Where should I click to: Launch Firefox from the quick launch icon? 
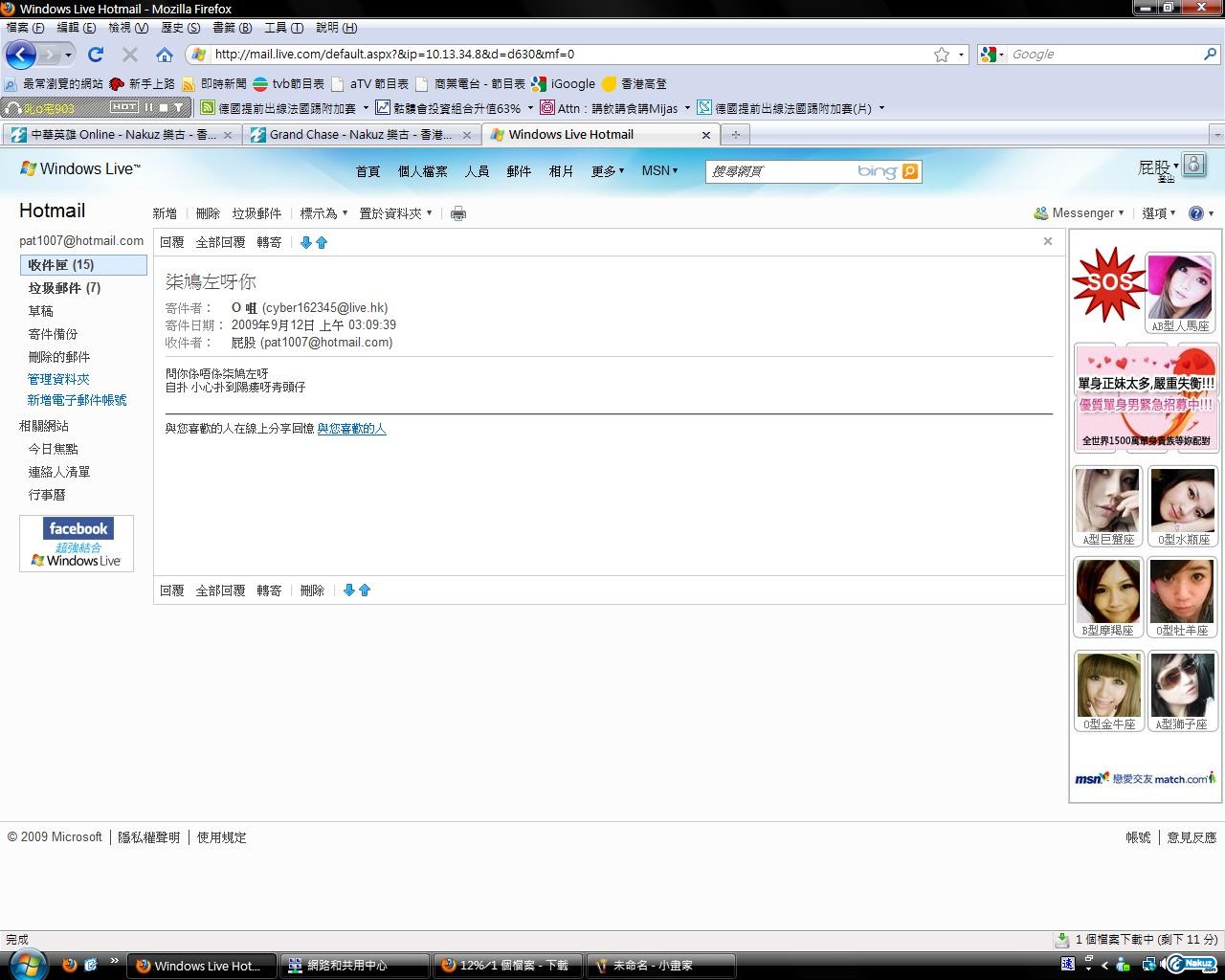point(69,965)
